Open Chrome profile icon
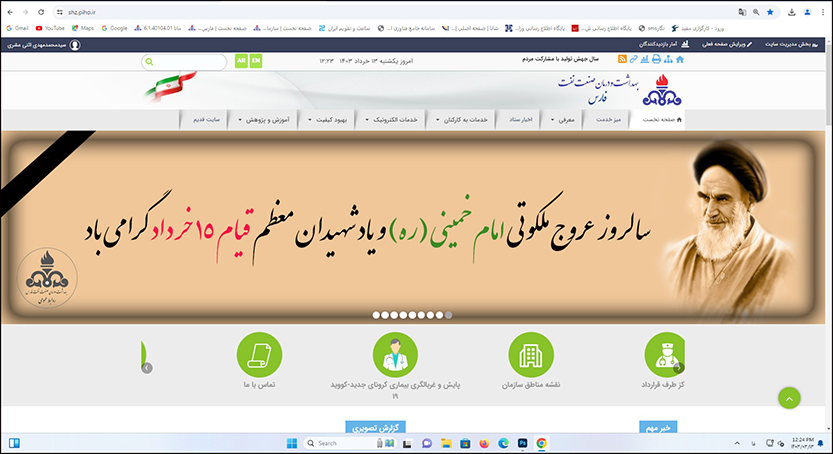The image size is (833, 454). coord(807,12)
